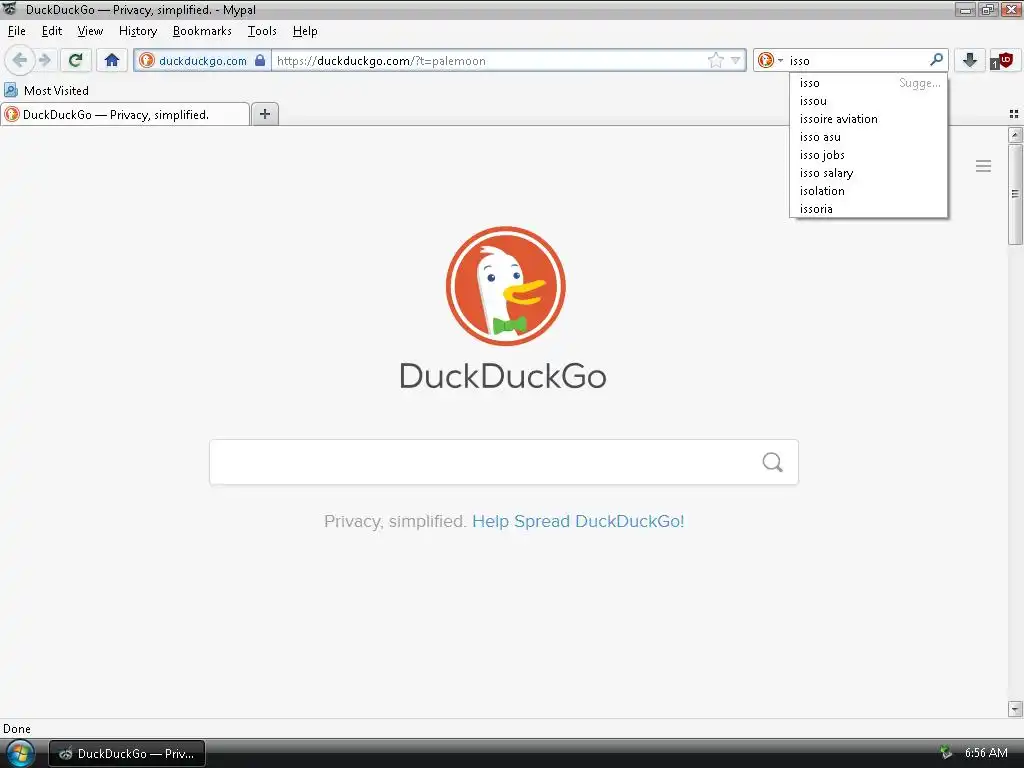Go to the Home page
Viewport: 1024px width, 768px height.
(x=112, y=61)
